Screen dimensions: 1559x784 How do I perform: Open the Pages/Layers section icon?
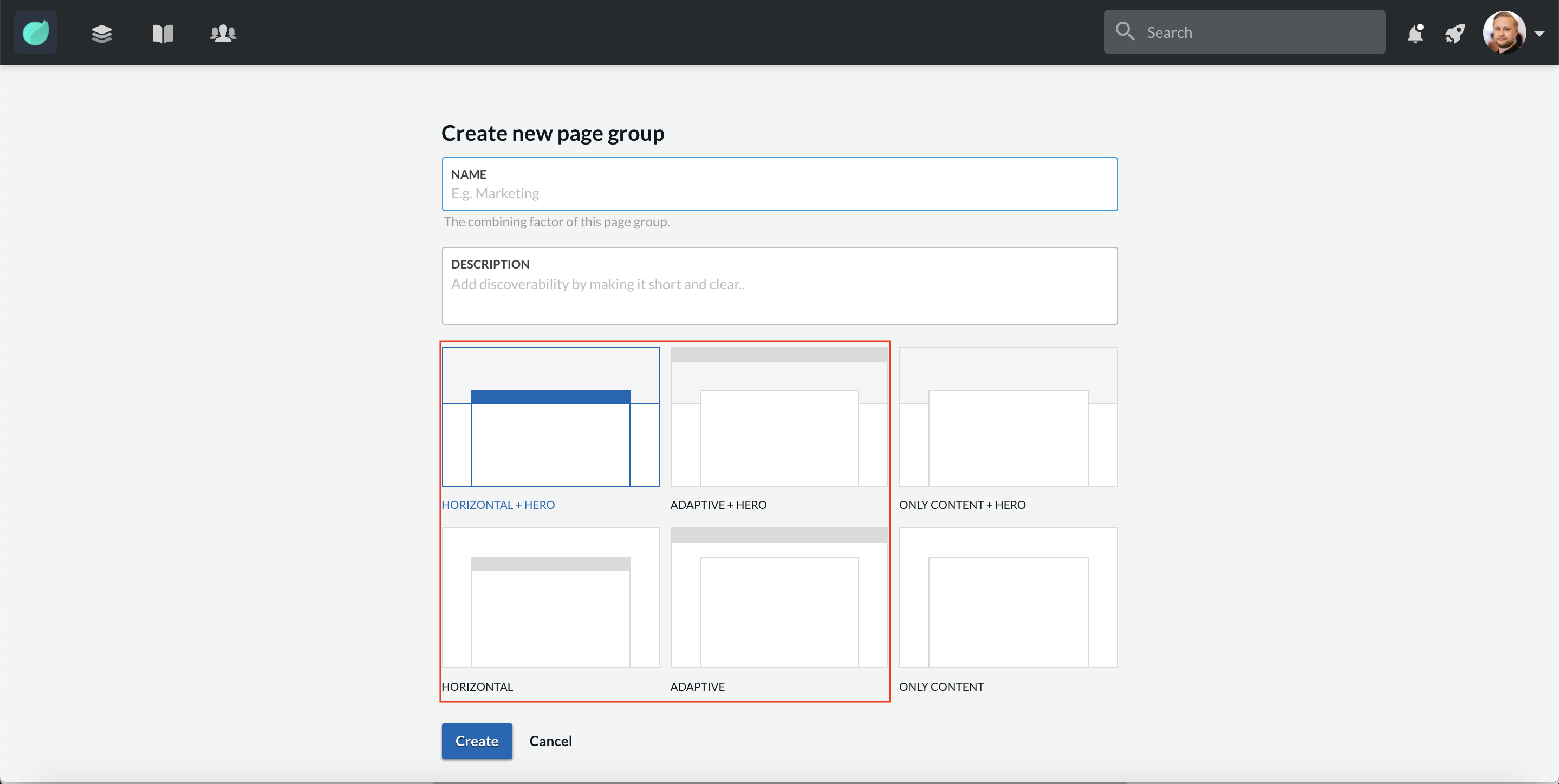[102, 33]
